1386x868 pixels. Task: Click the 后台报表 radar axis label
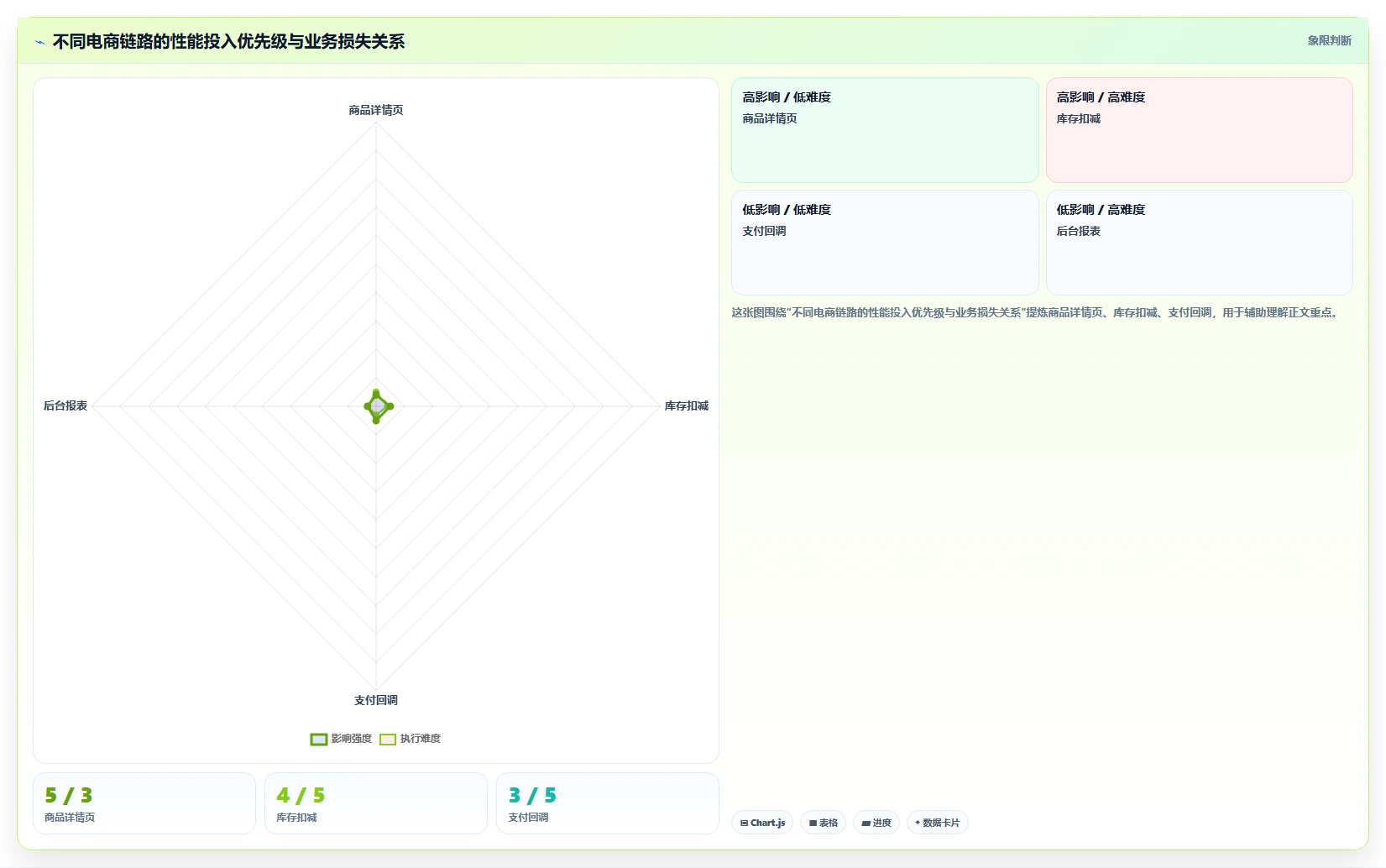65,405
